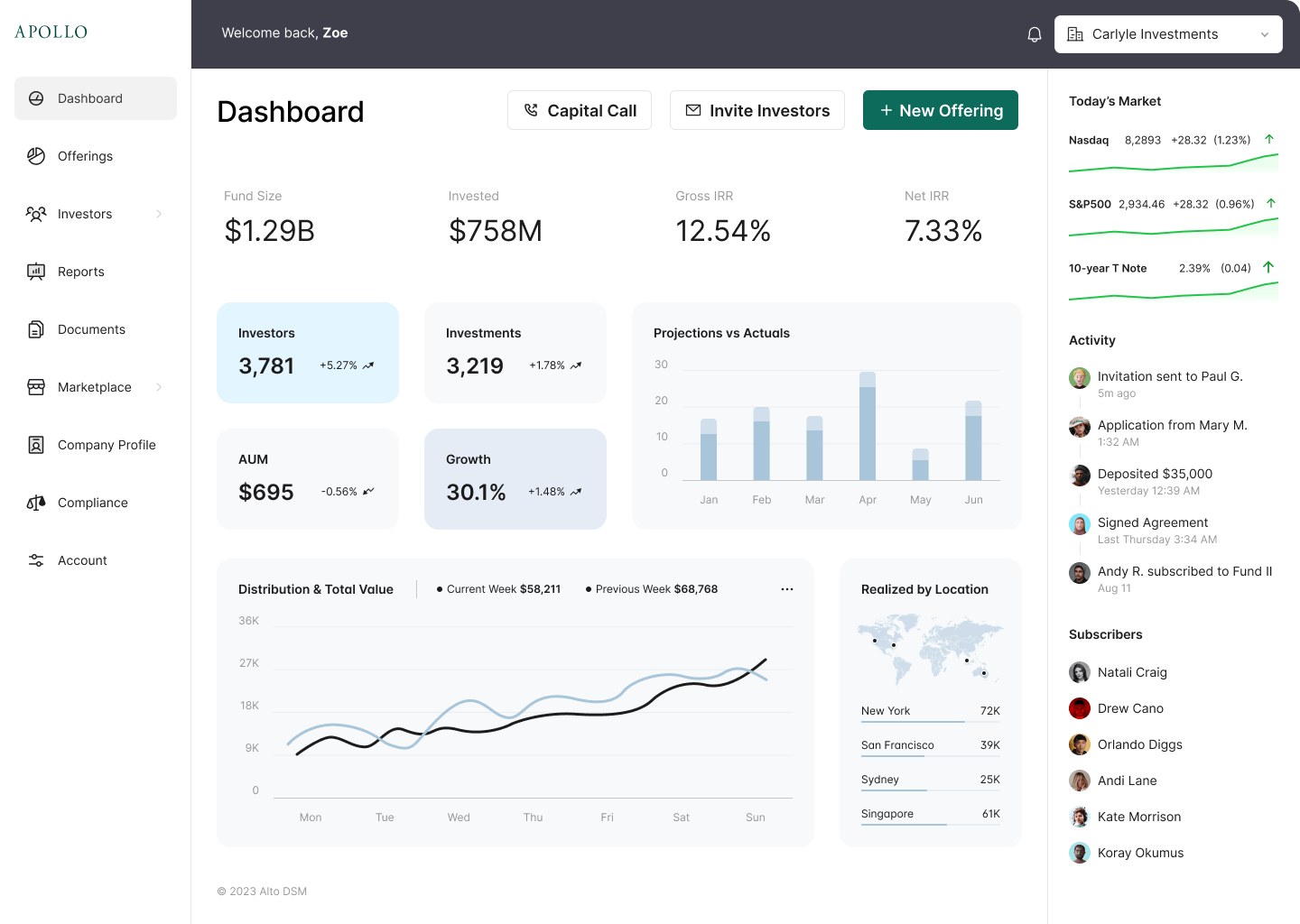Image resolution: width=1300 pixels, height=924 pixels.
Task: Open Reports in sidebar
Action: [x=96, y=272]
